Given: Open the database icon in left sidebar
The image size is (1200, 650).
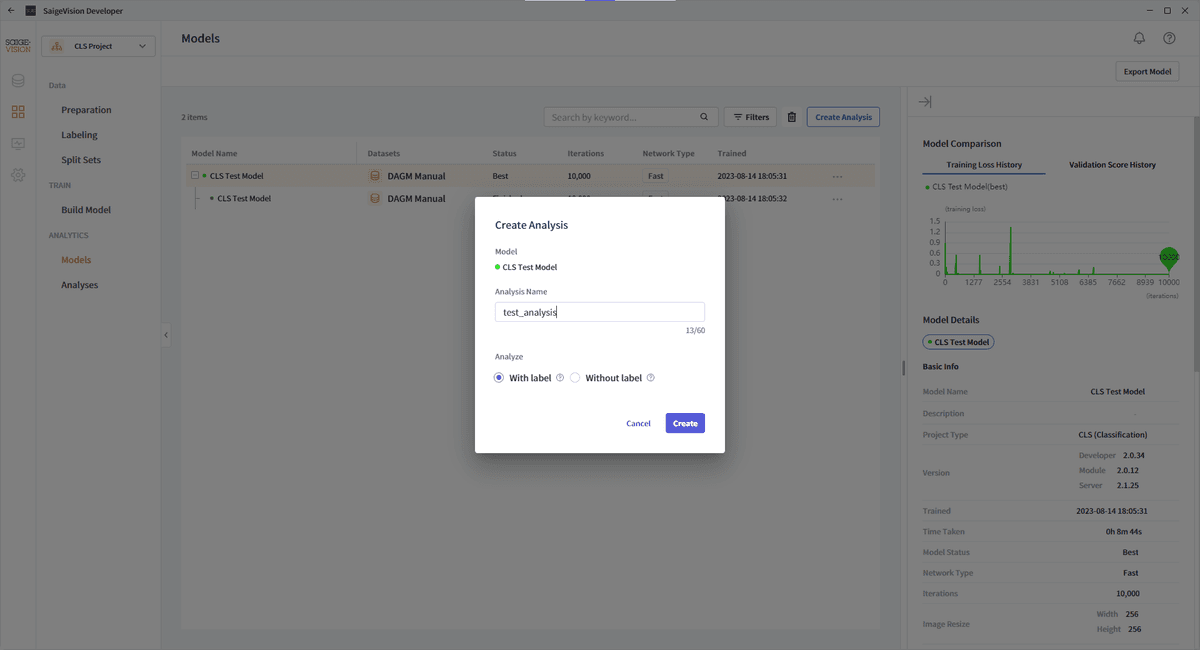Looking at the screenshot, I should coord(18,81).
